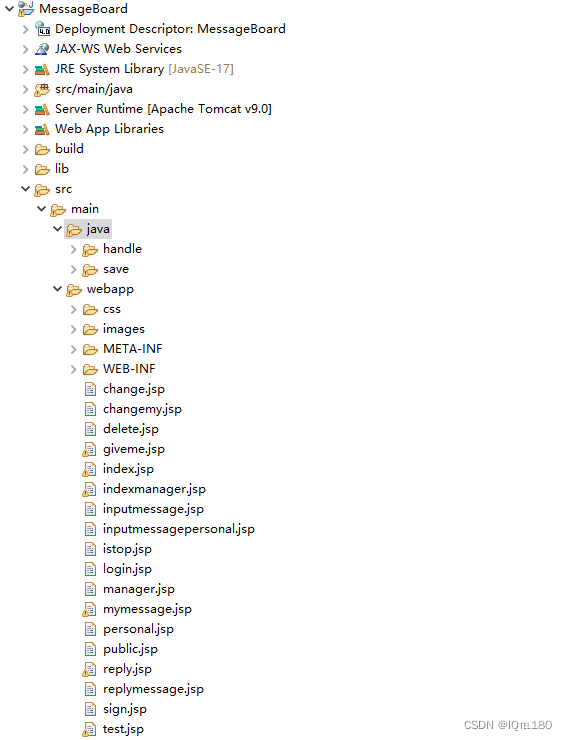Image resolution: width=567 pixels, height=740 pixels.
Task: Select the inputmessage.jsp file name
Action: [x=153, y=509]
